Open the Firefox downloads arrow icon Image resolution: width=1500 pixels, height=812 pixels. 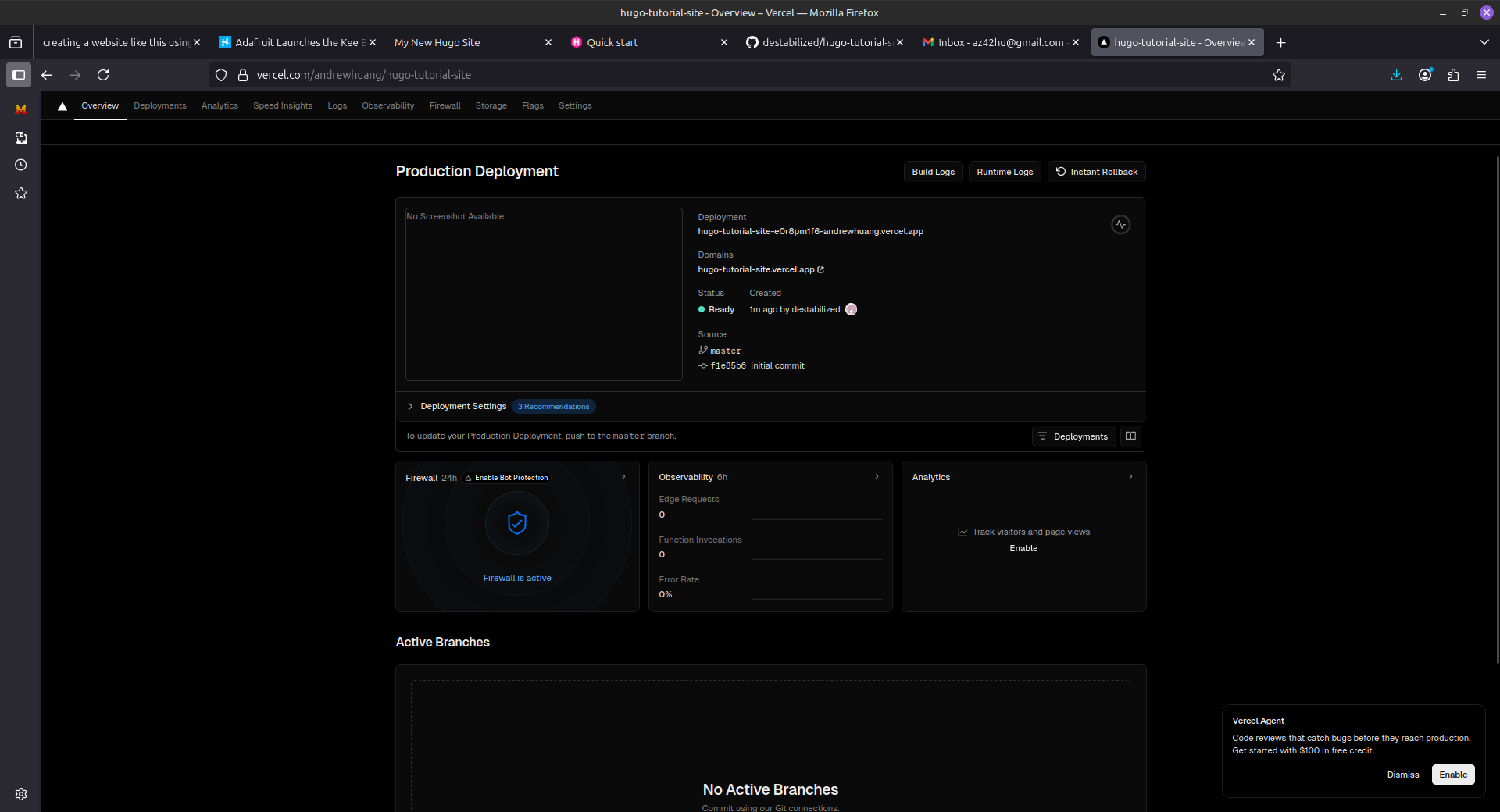click(x=1396, y=75)
